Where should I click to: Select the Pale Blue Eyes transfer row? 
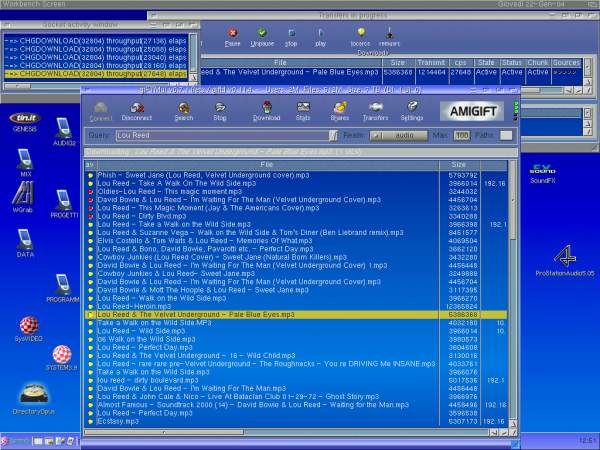[391, 72]
